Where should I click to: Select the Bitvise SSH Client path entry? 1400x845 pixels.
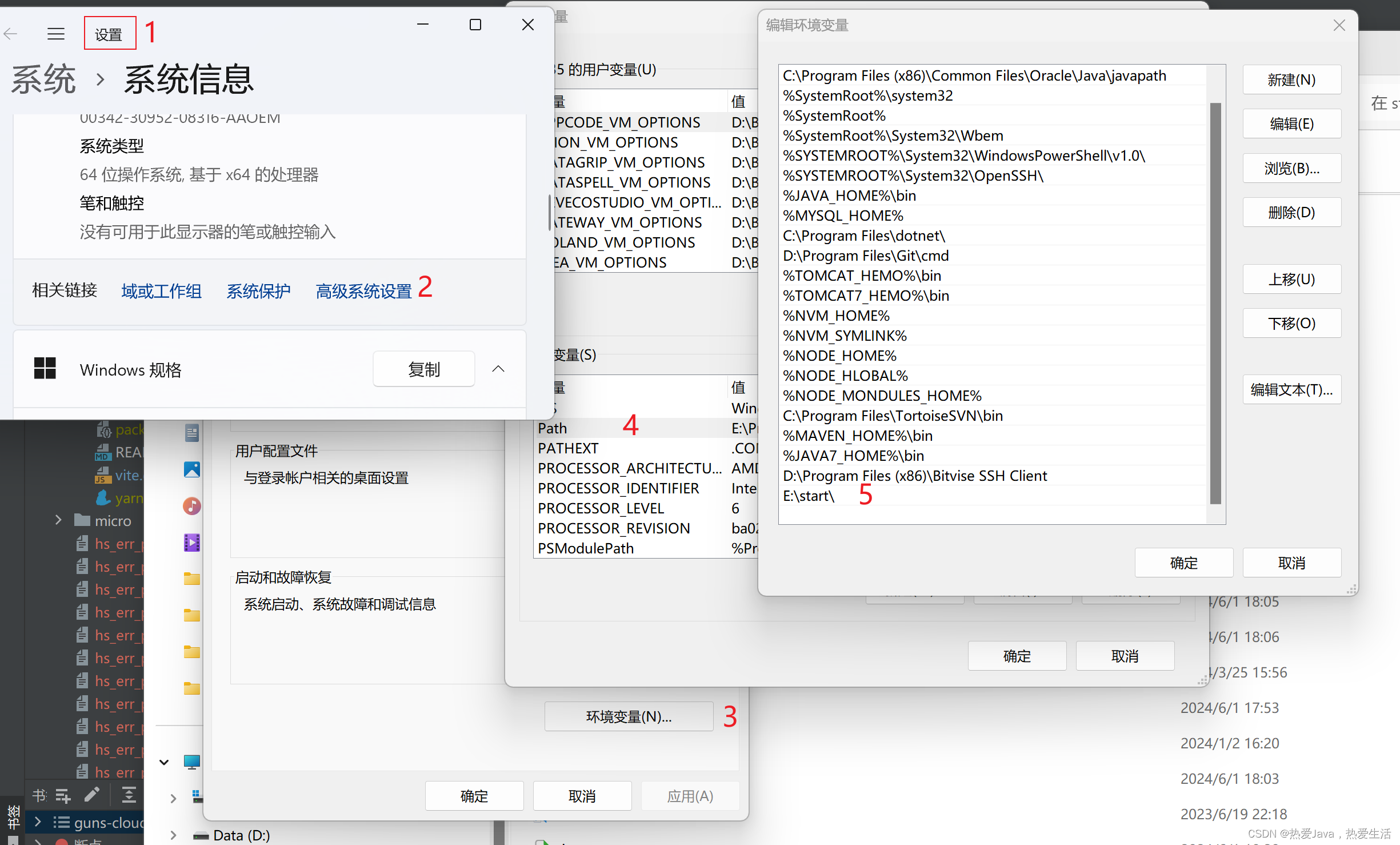[993, 476]
